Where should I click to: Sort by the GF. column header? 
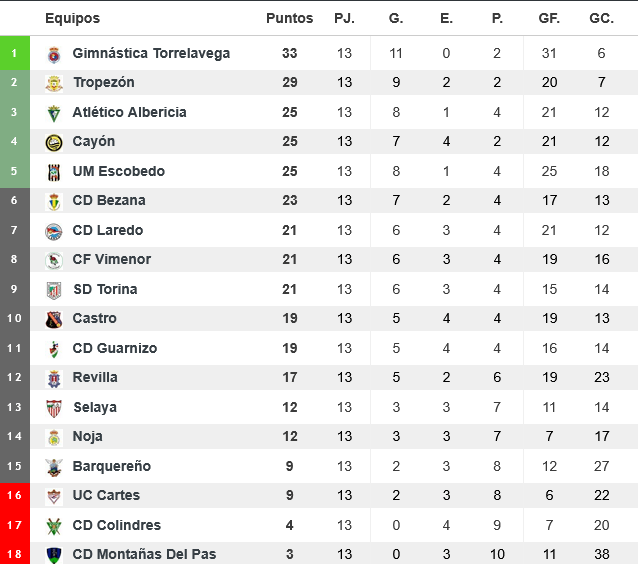(x=549, y=18)
